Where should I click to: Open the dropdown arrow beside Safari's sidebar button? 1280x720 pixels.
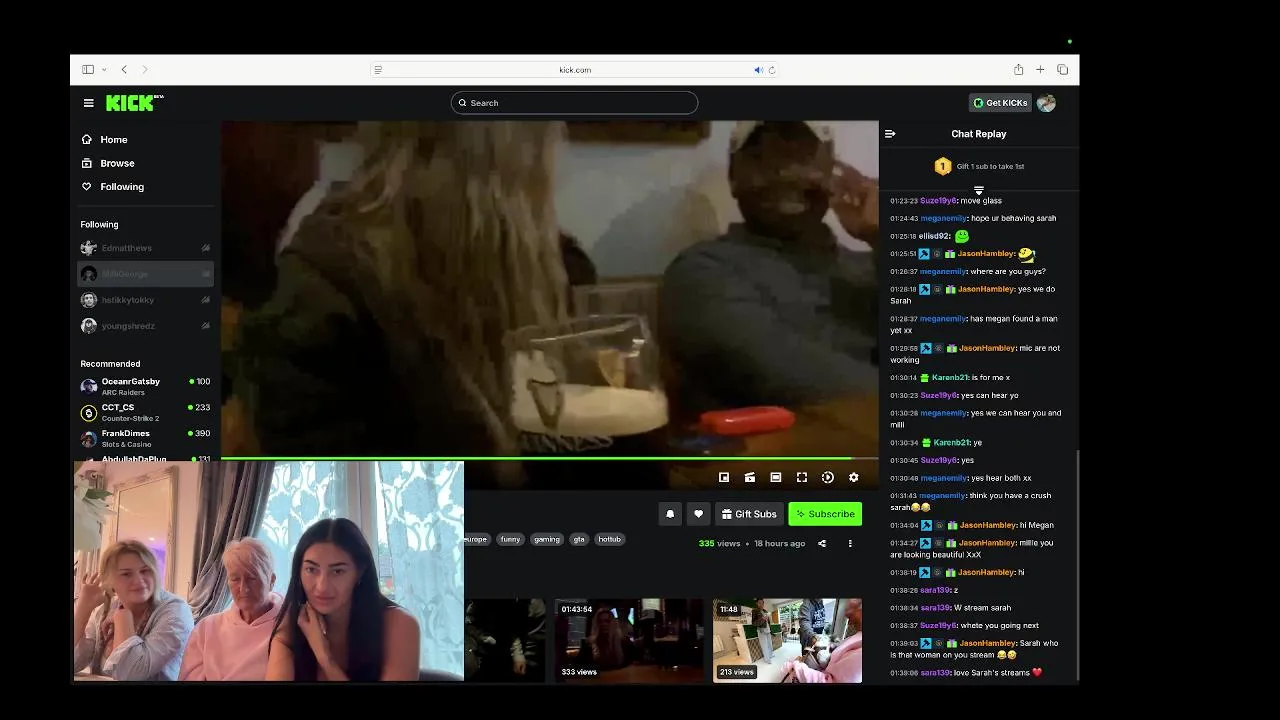(104, 70)
